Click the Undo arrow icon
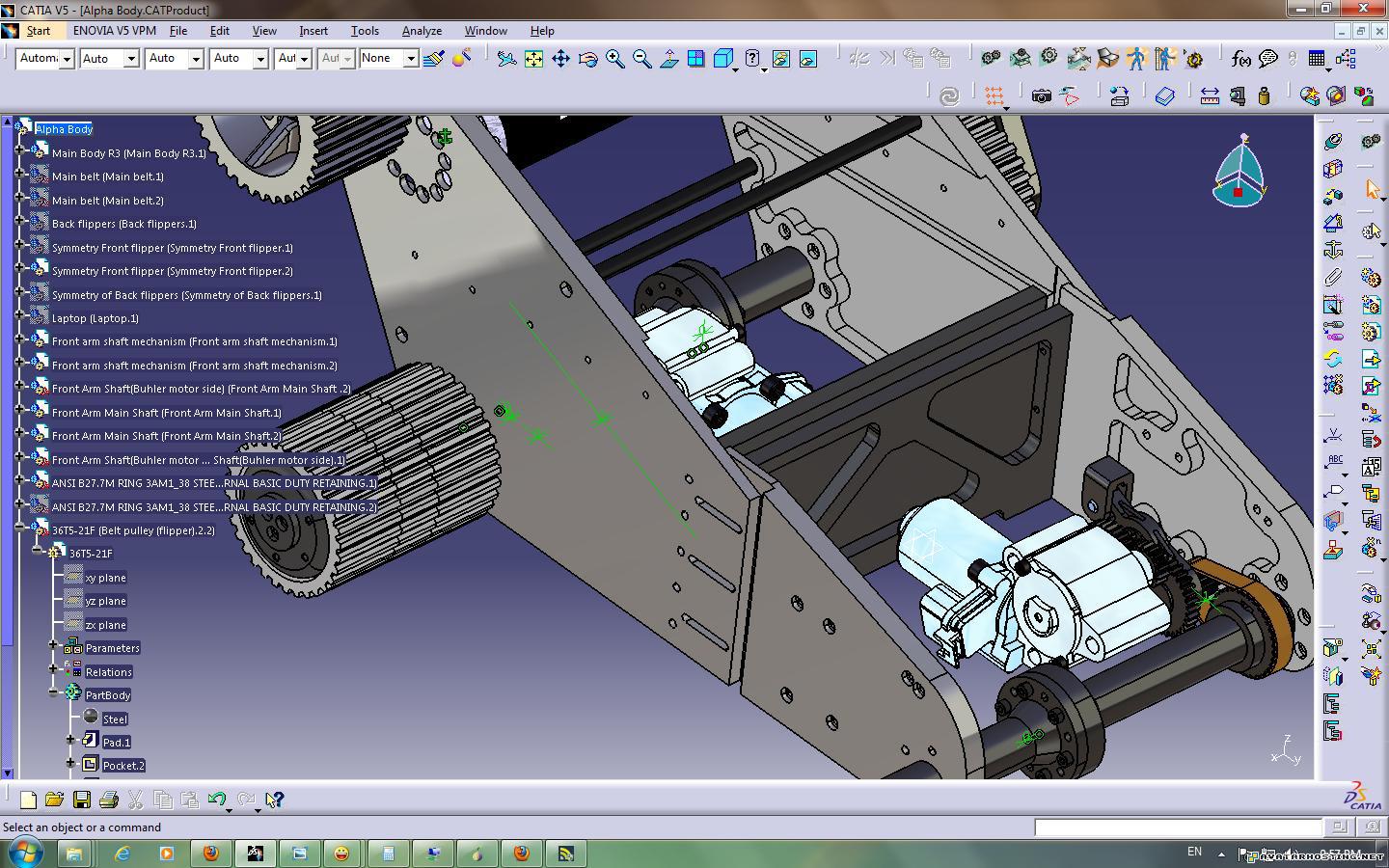The height and width of the screenshot is (868, 1389). (x=216, y=800)
